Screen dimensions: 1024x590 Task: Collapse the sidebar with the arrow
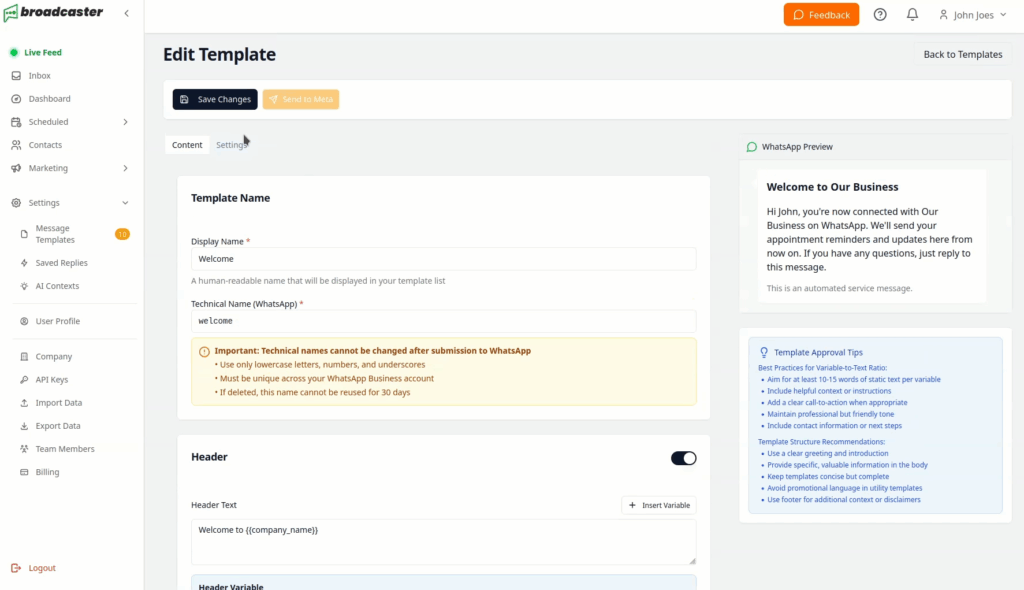(x=127, y=13)
